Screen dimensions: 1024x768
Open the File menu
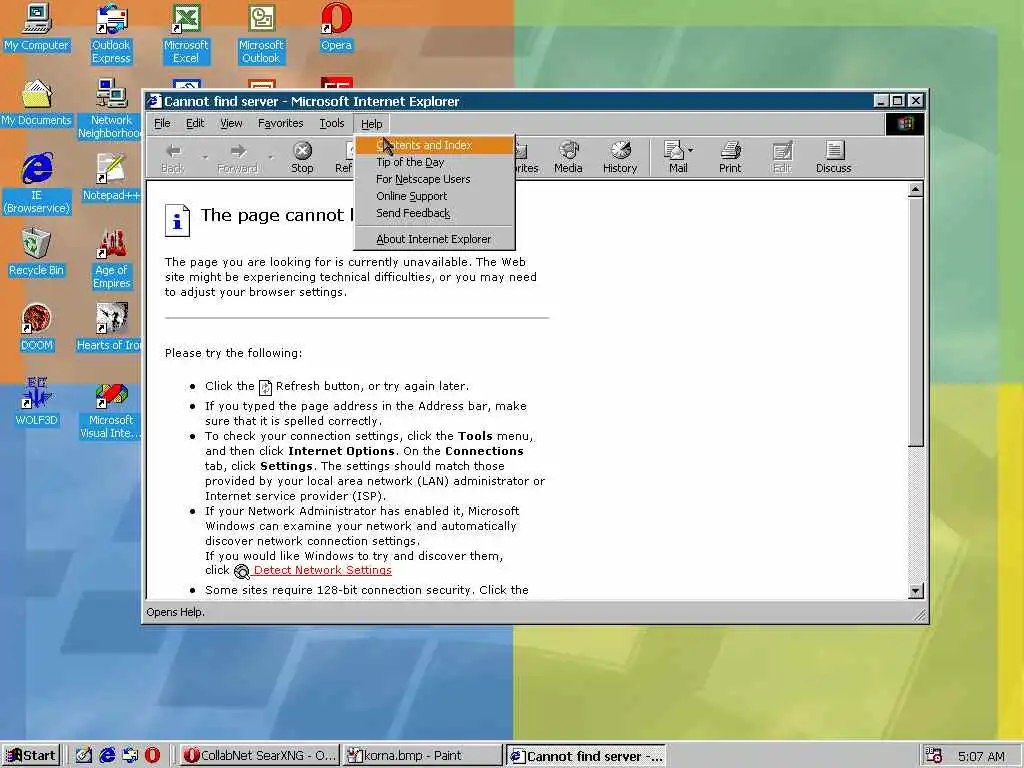coord(162,123)
